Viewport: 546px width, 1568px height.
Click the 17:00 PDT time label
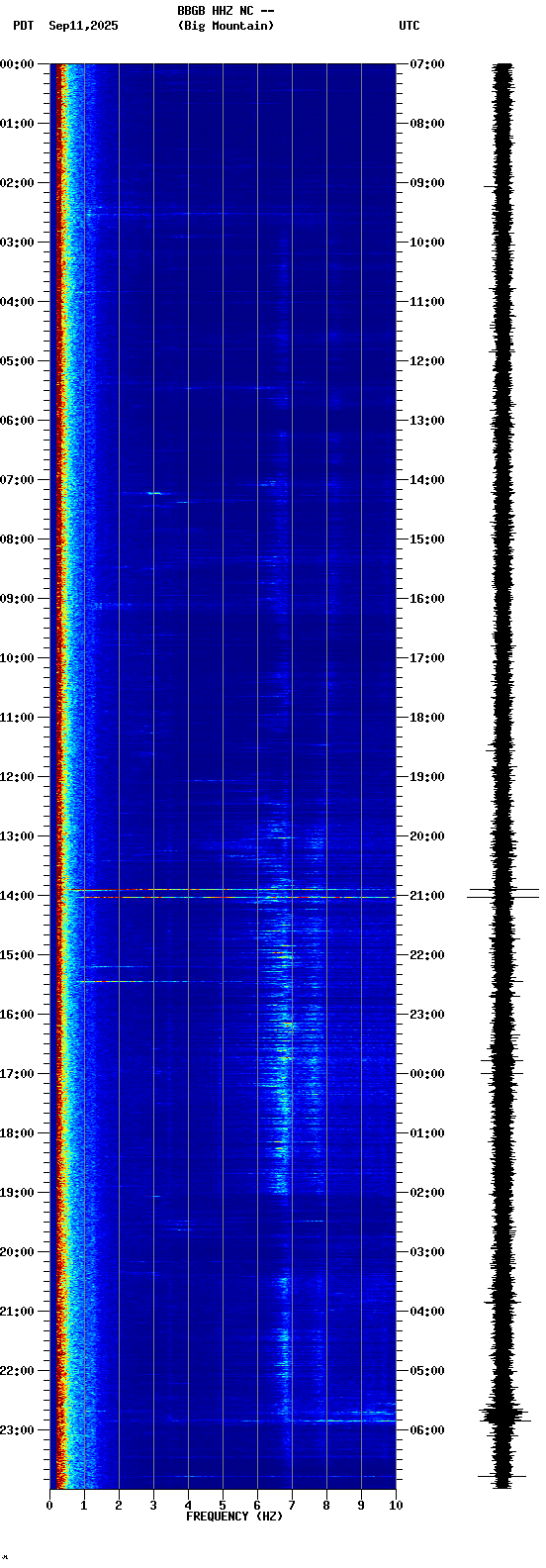(18, 1074)
